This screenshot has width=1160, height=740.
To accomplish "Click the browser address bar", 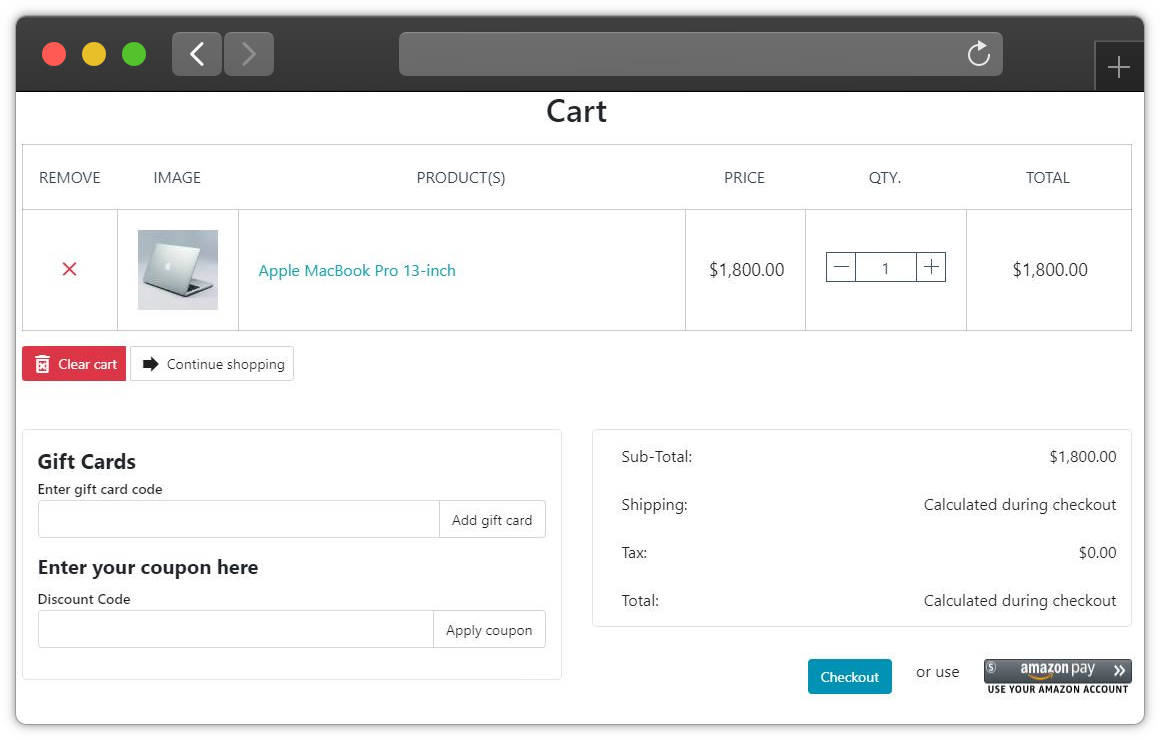I will click(701, 54).
